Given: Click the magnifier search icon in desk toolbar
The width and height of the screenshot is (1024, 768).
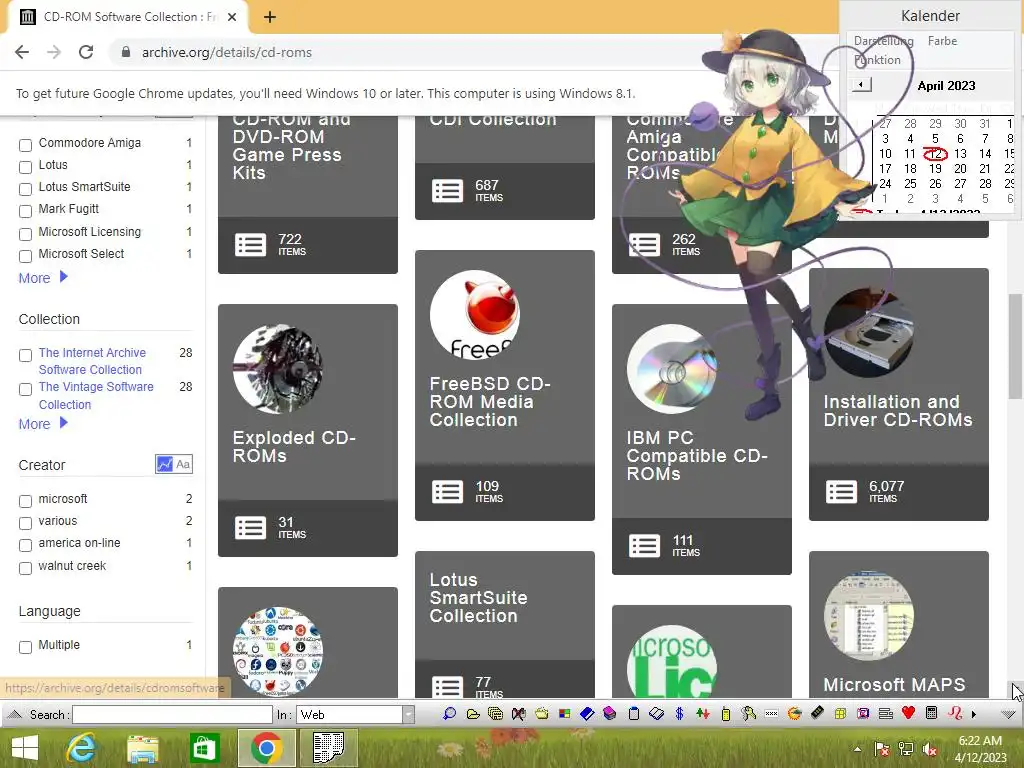Looking at the screenshot, I should (x=449, y=714).
